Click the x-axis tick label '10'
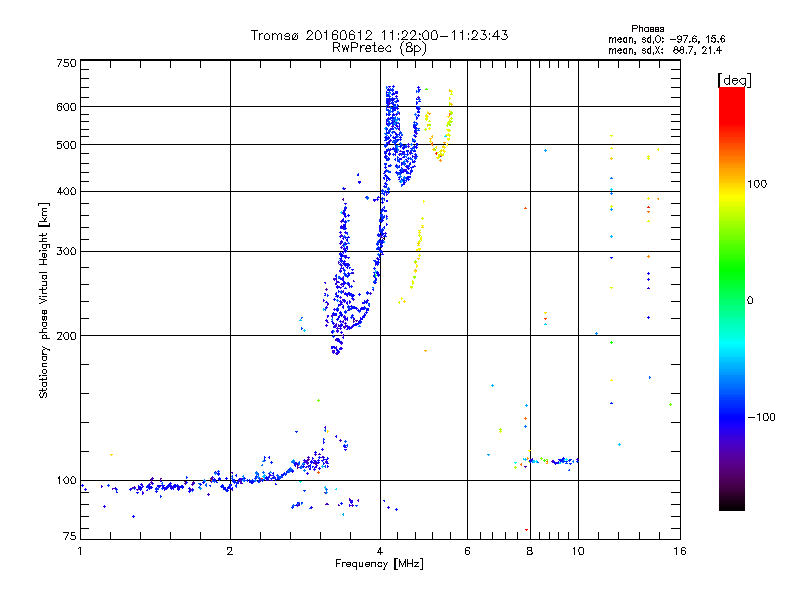 click(x=578, y=551)
